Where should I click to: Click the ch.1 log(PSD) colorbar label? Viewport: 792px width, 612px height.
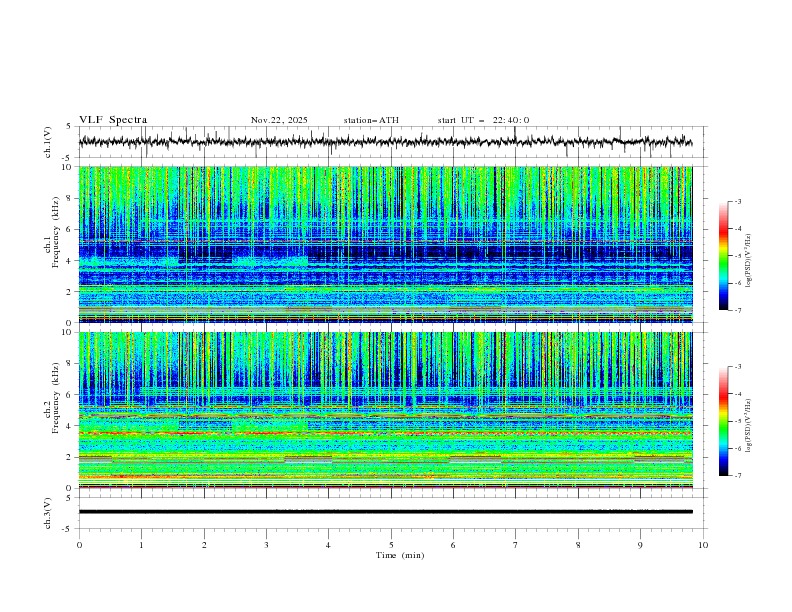(x=749, y=261)
